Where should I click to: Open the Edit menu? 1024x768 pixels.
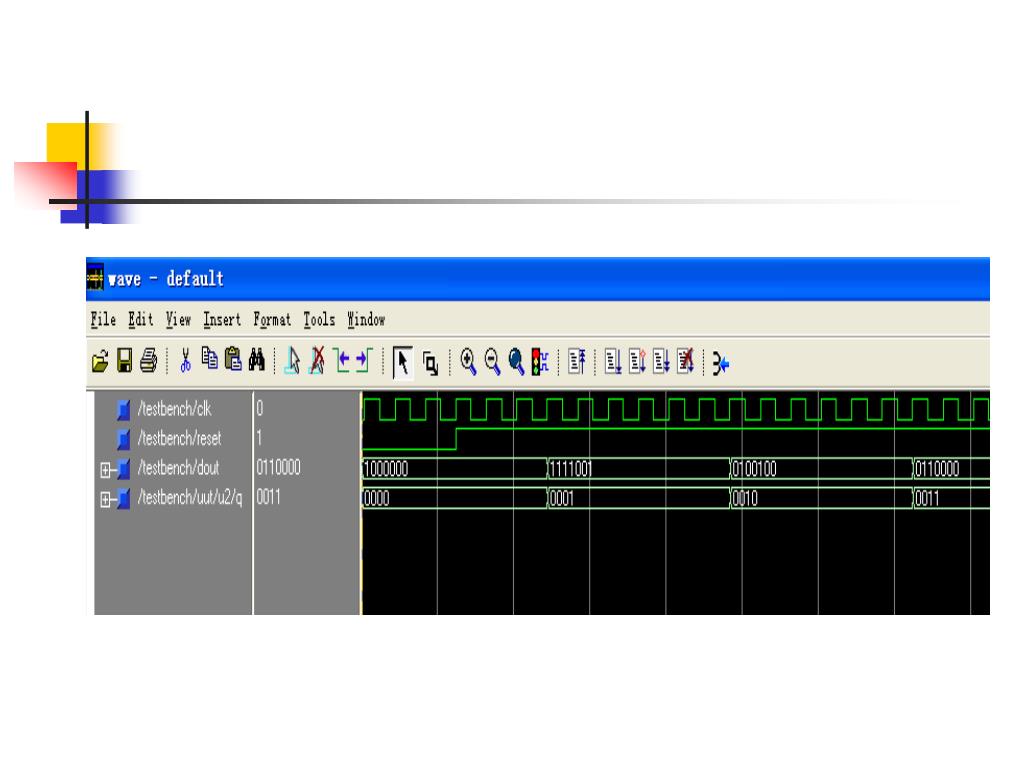coord(140,319)
